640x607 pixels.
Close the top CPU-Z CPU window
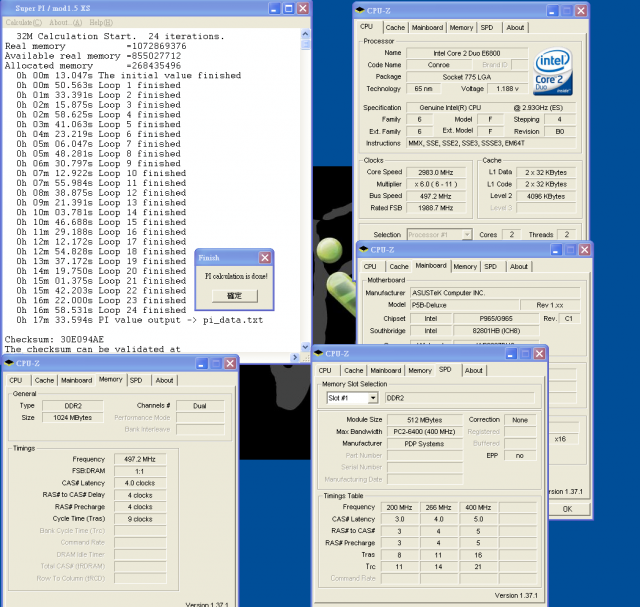[x=581, y=11]
